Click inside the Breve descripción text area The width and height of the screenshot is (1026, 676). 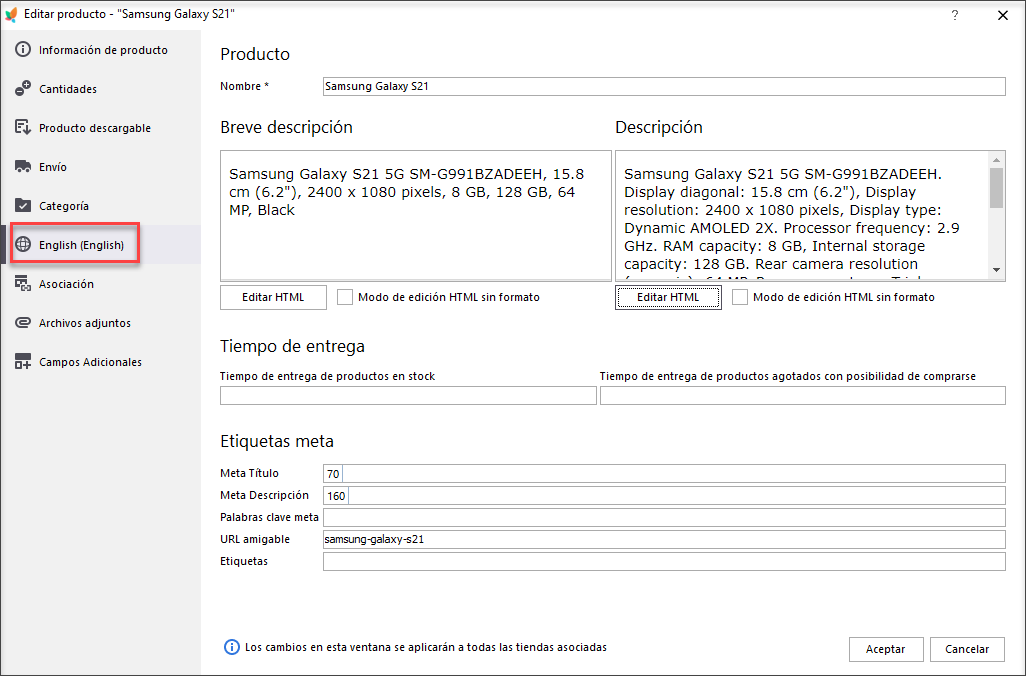tap(416, 216)
